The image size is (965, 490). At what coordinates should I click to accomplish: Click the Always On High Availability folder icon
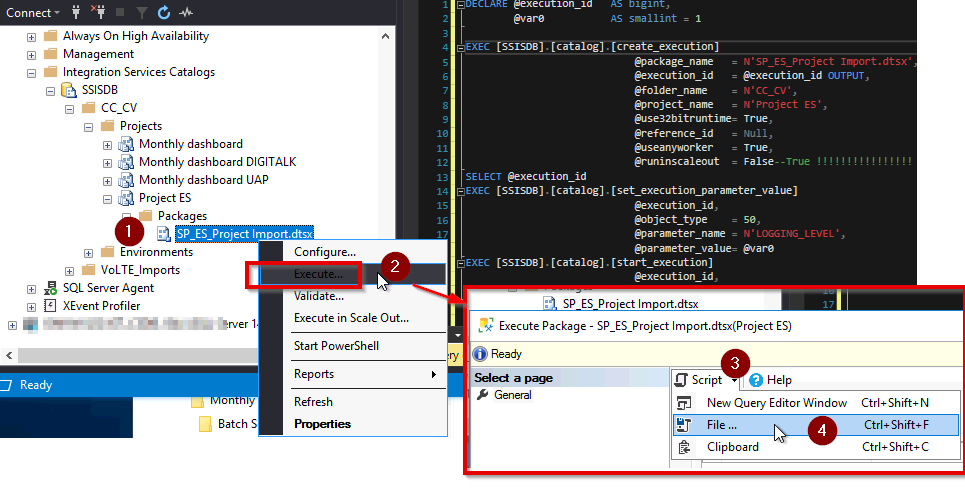pyautogui.click(x=50, y=36)
